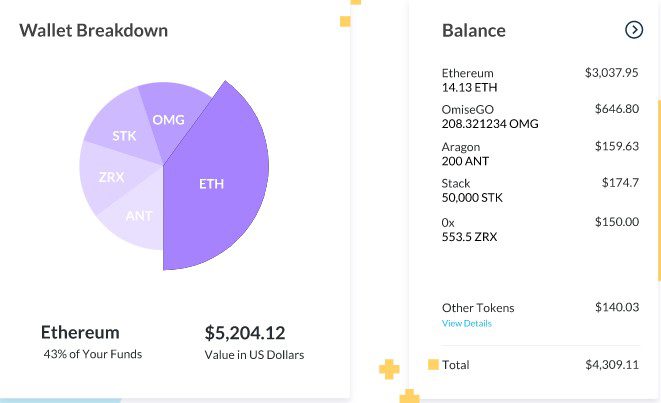This screenshot has height=403, width=661.
Task: Click the yellow square beside Total
Action: [x=433, y=365]
